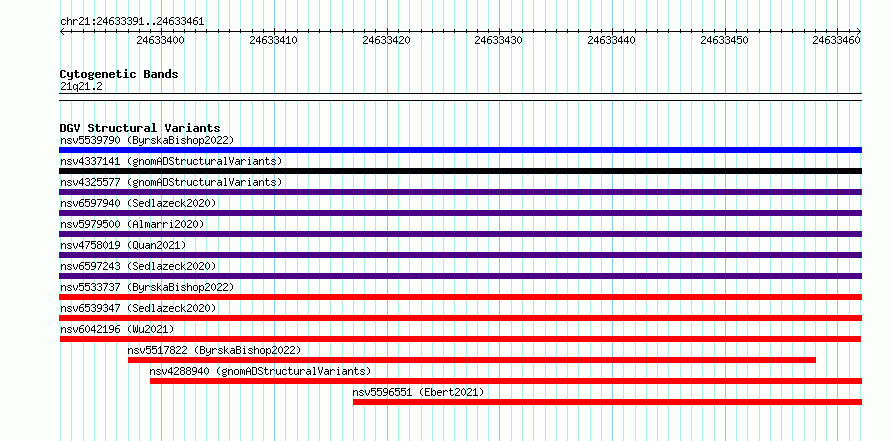The width and height of the screenshot is (890, 441).
Task: Open variant nsv6042196 (Wu2021) label
Action: click(x=117, y=329)
